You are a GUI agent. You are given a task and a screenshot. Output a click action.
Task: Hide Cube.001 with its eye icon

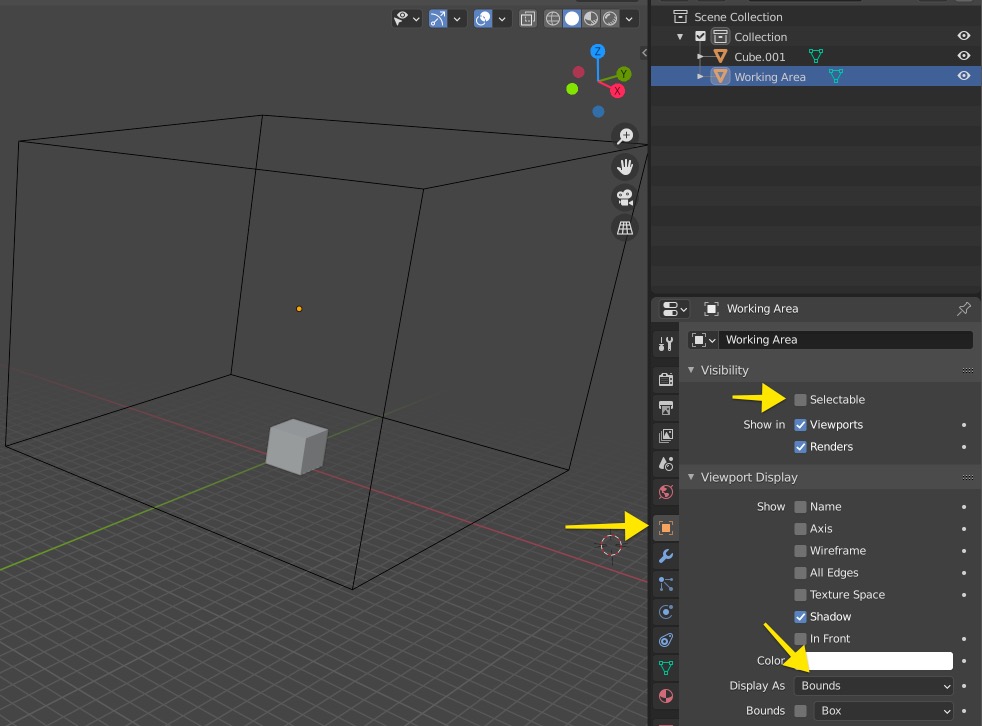(964, 56)
